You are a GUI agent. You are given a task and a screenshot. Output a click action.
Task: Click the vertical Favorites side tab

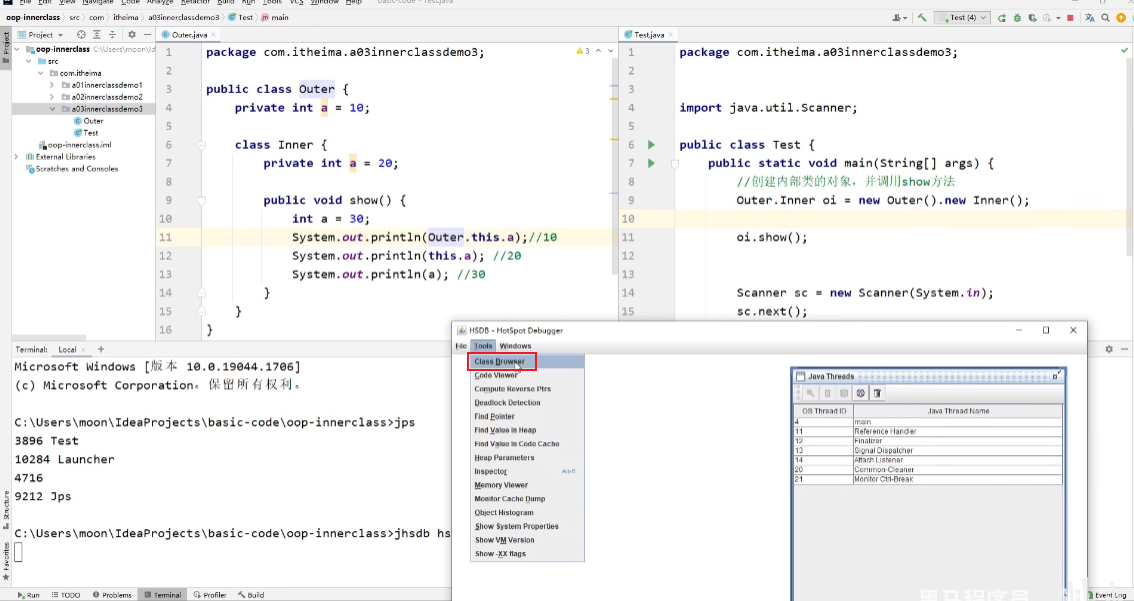[x=6, y=560]
